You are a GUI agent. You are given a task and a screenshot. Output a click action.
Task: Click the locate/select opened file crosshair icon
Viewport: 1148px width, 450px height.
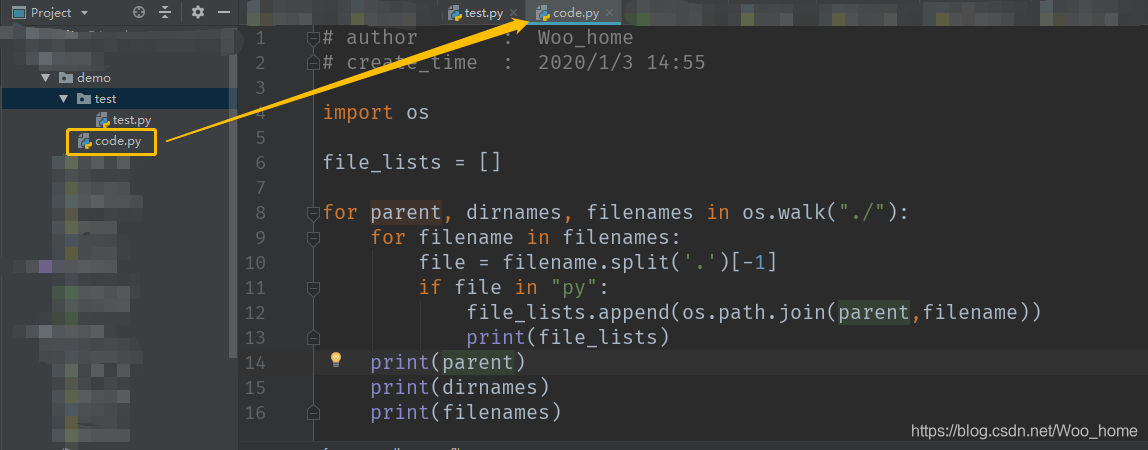(x=139, y=12)
